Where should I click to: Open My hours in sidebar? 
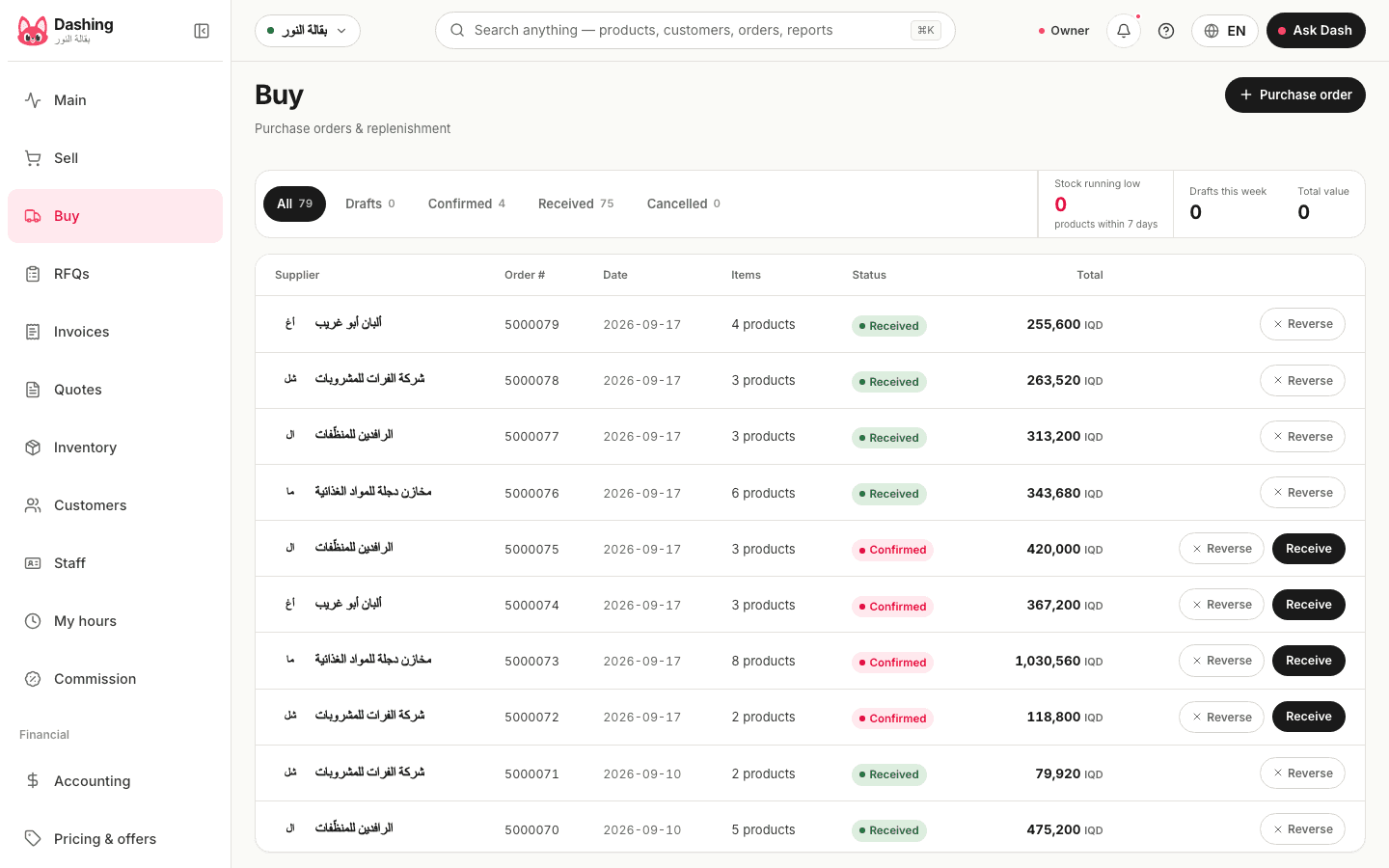tap(115, 621)
